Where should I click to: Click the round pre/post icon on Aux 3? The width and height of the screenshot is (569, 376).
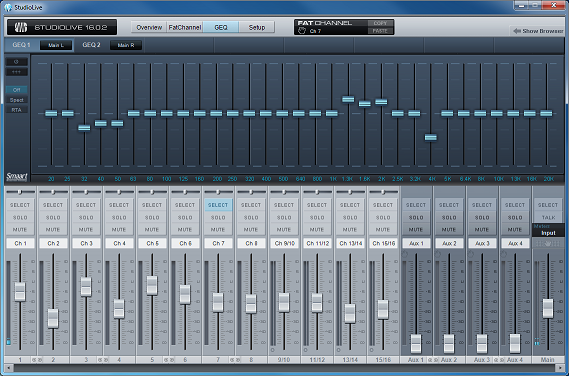471,255
